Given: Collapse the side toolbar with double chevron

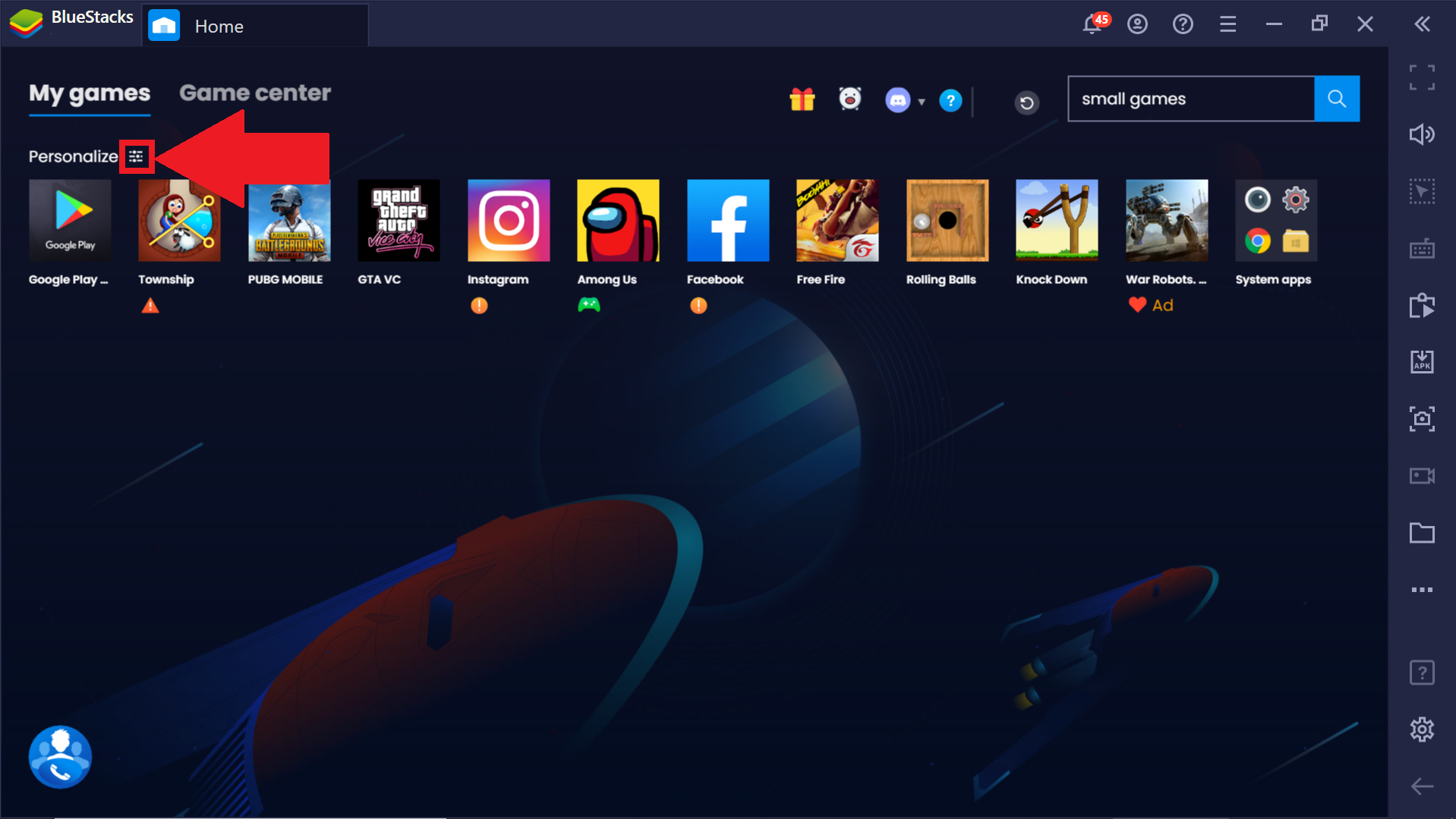Looking at the screenshot, I should [x=1423, y=24].
